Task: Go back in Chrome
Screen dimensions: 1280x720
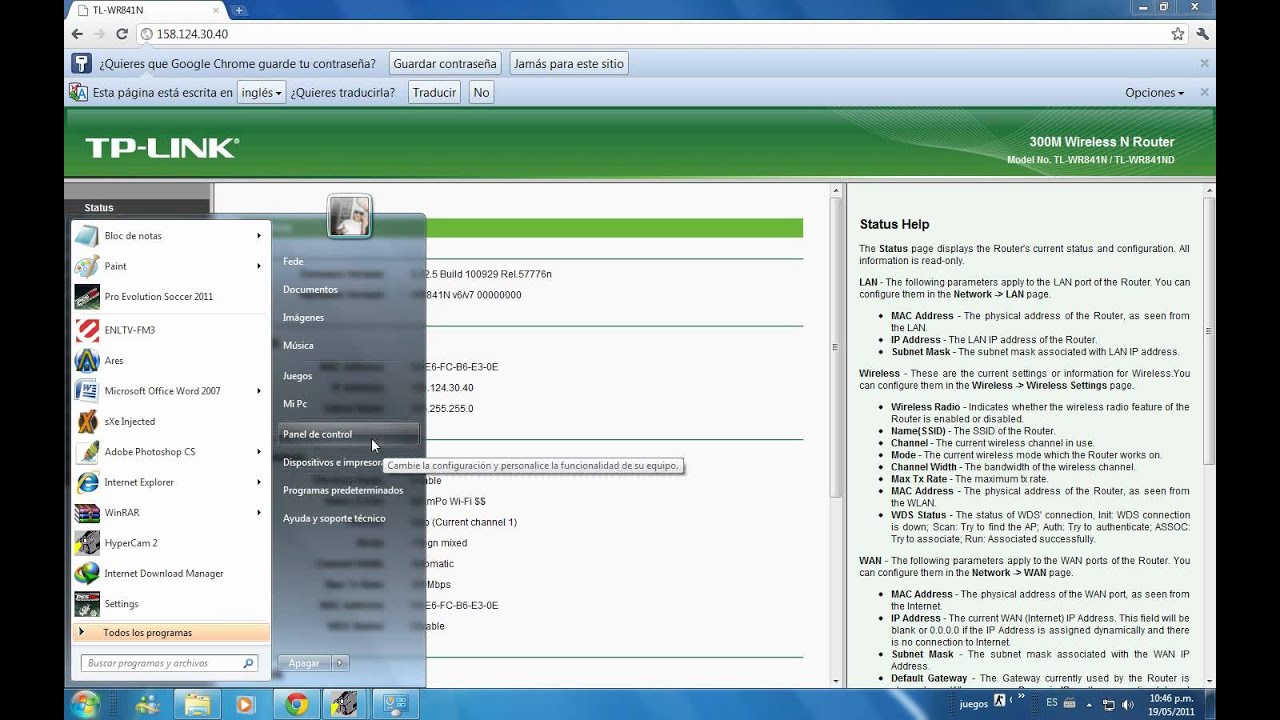Action: [x=77, y=34]
